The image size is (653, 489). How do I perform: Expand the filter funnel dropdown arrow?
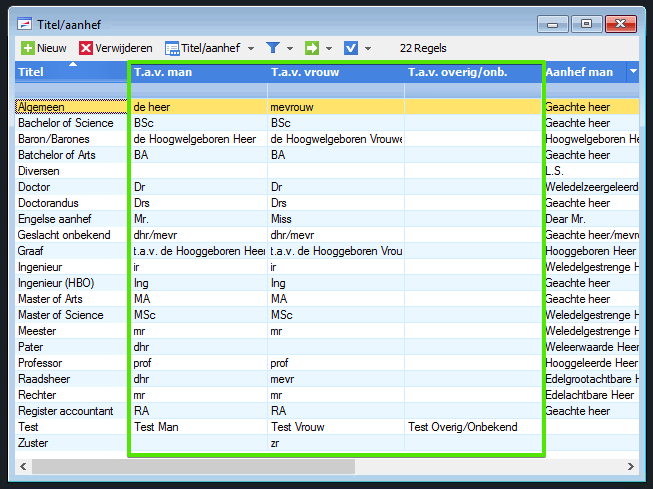tap(290, 48)
